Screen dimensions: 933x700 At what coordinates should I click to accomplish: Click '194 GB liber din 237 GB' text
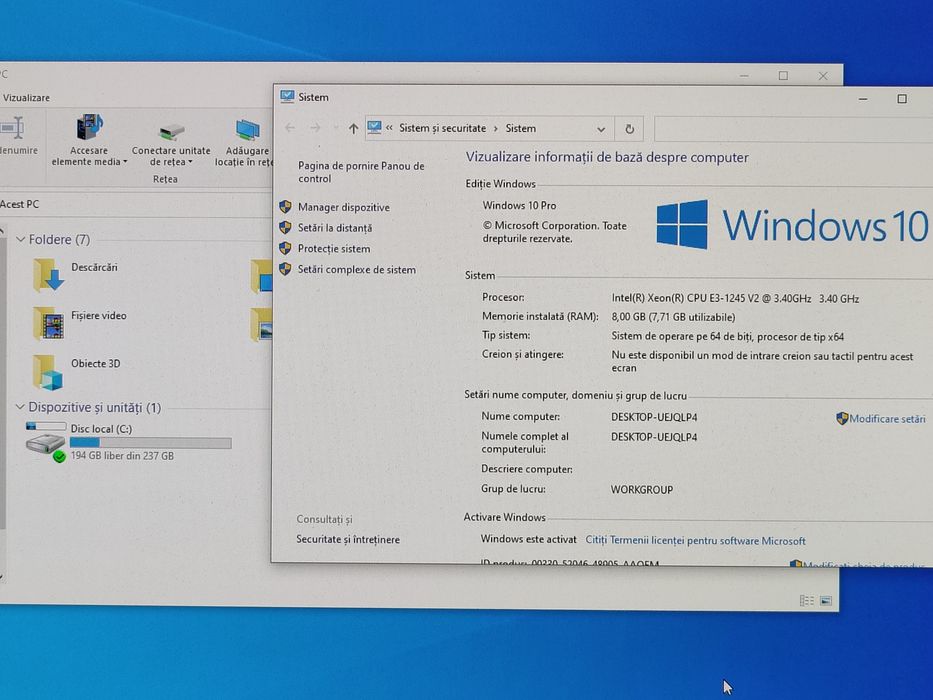tap(122, 456)
